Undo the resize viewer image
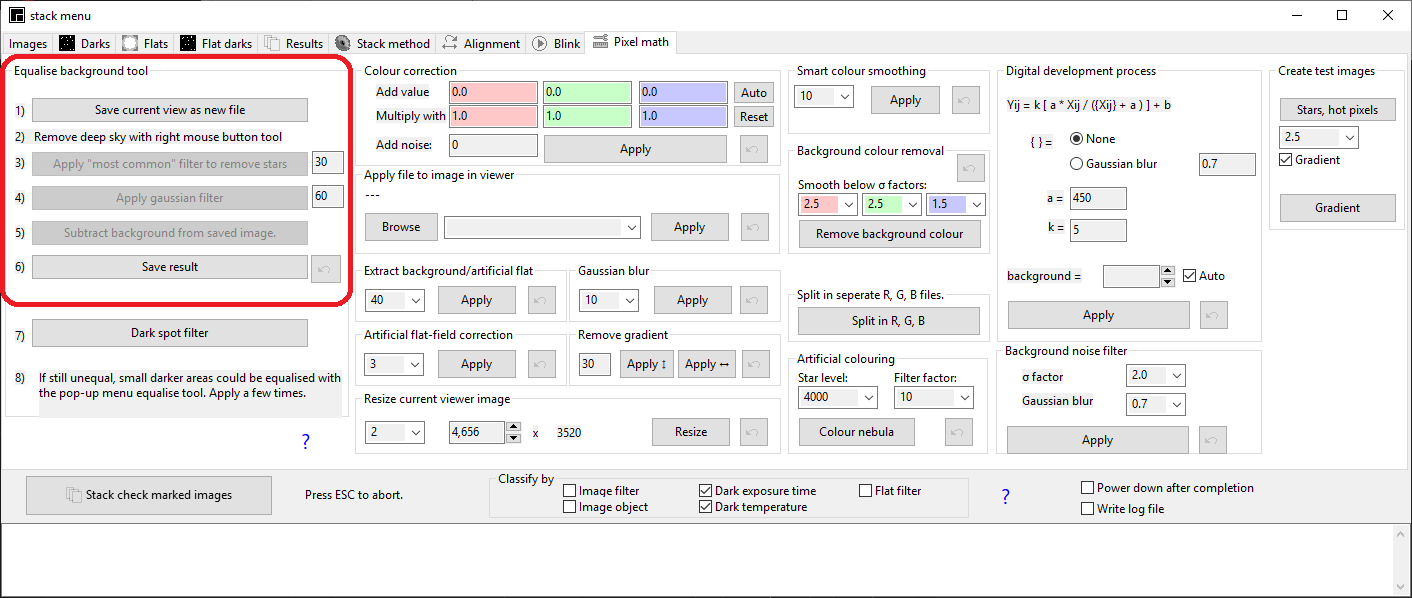Screen dimensions: 1412x598 click(x=755, y=432)
